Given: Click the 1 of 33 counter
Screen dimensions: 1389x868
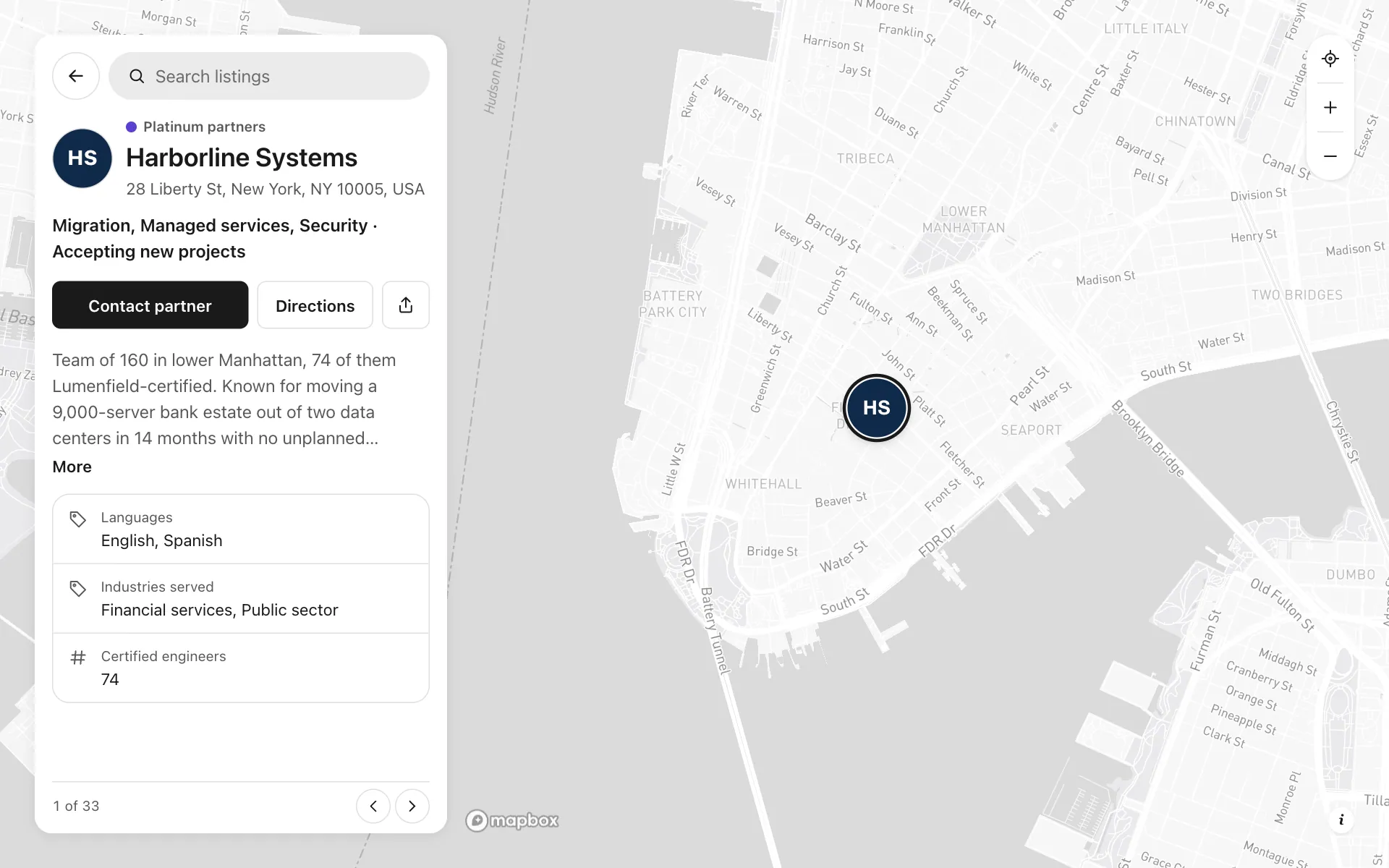Looking at the screenshot, I should tap(76, 806).
